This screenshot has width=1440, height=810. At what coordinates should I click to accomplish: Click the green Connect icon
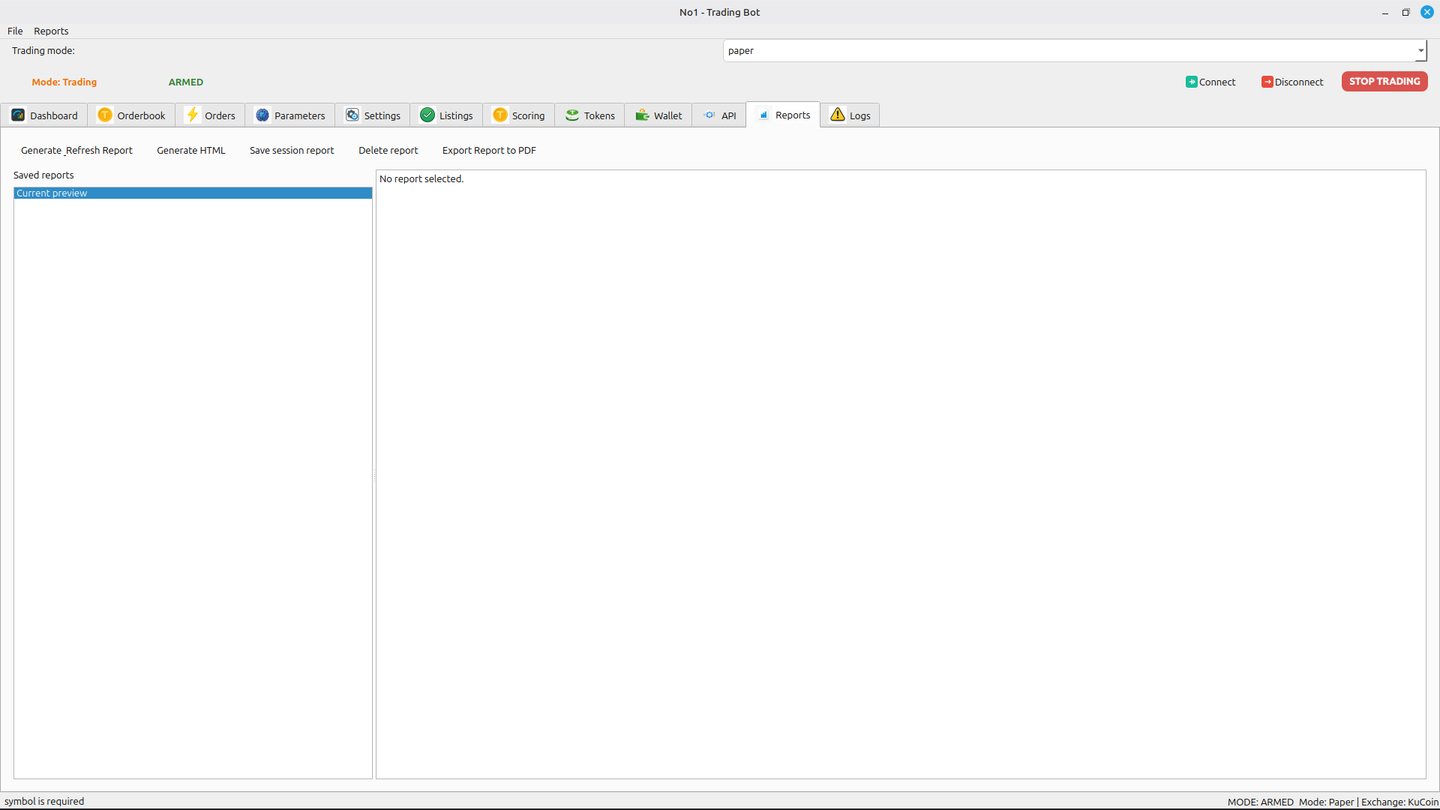[x=1191, y=82]
